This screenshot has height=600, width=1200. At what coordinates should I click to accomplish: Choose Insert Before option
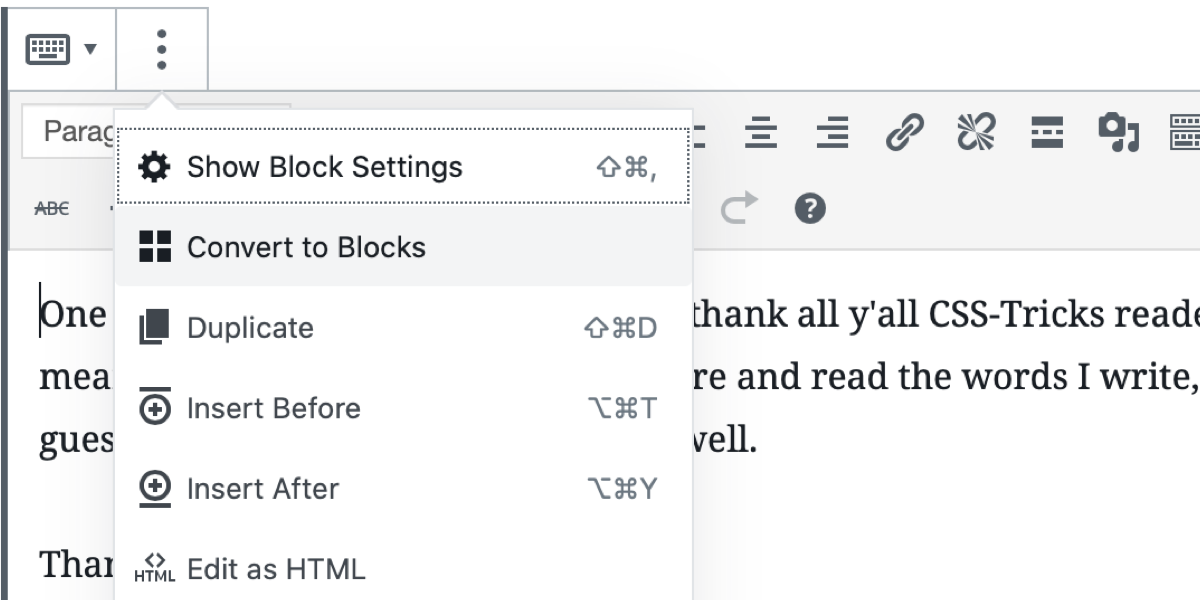tap(403, 408)
